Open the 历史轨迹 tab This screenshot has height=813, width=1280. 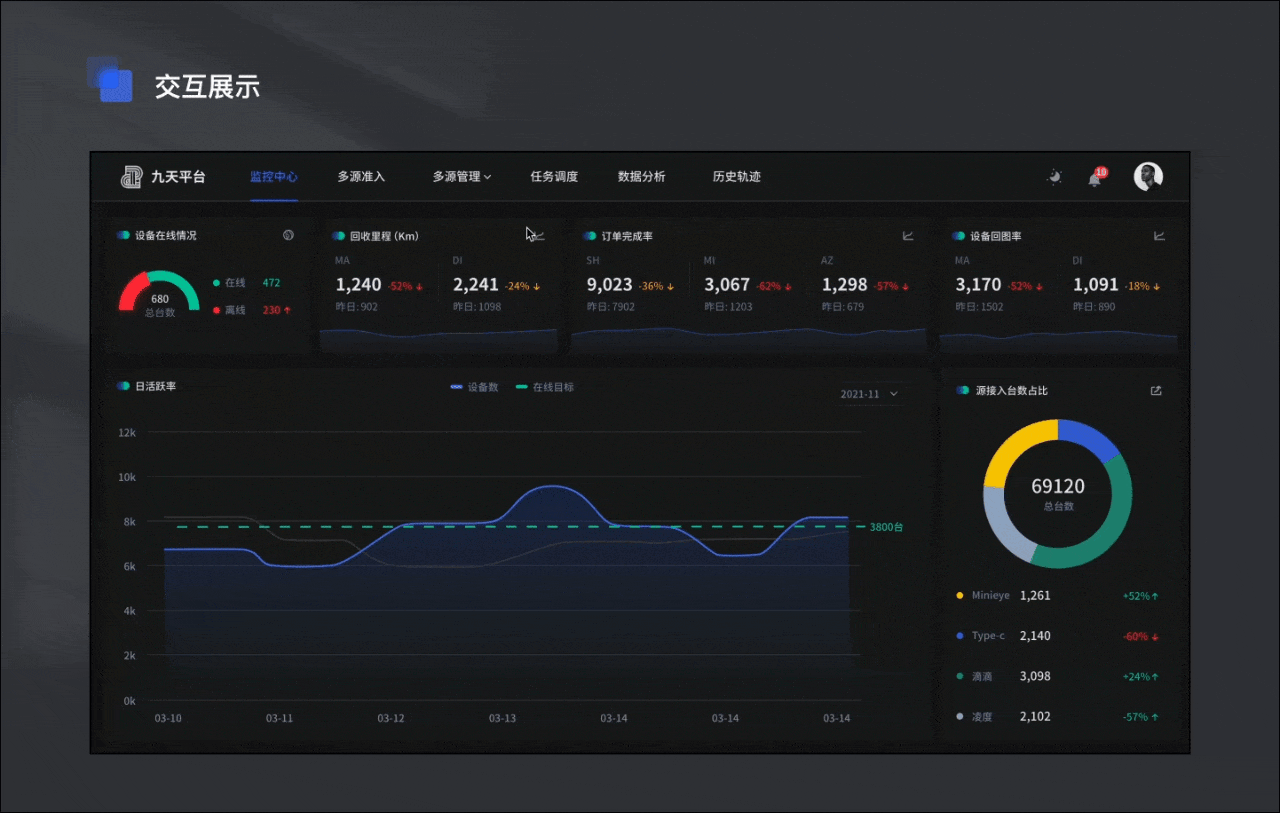737,177
